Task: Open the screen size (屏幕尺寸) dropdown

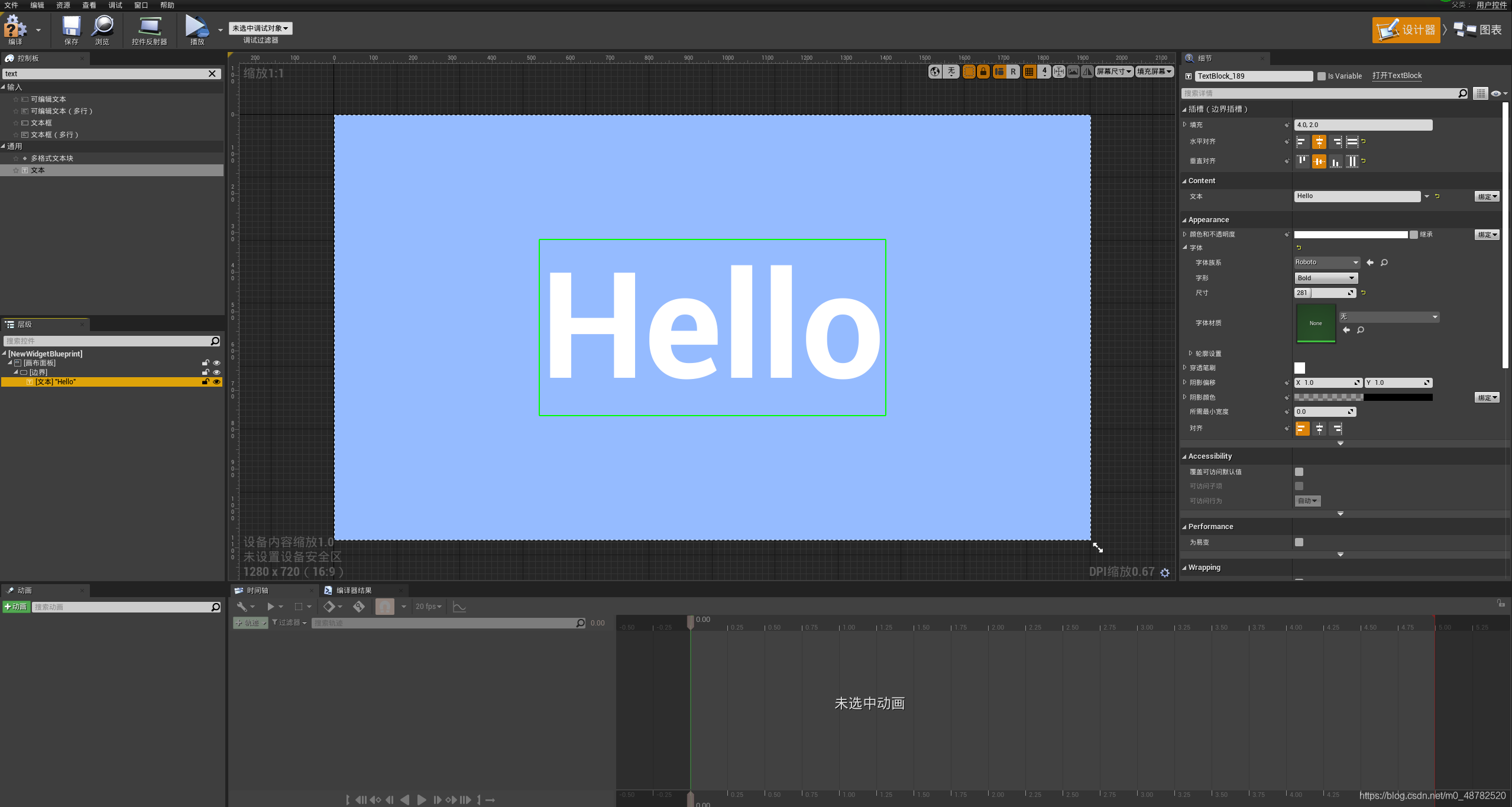Action: point(1115,72)
